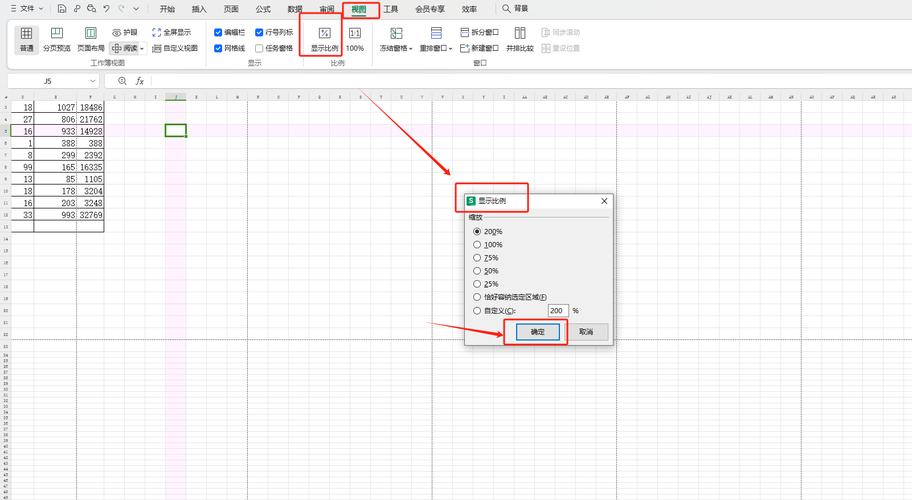Screen dimensions: 912x500
Task: Expand the 冻结窗格 dropdown arrow
Action: click(x=411, y=49)
